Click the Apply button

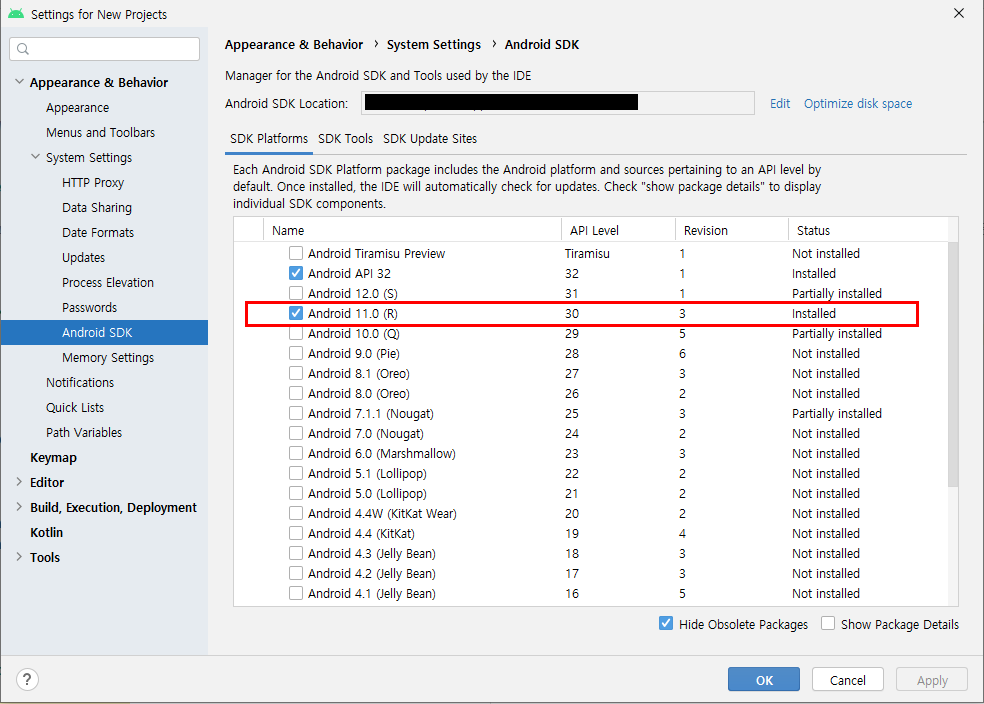[932, 680]
